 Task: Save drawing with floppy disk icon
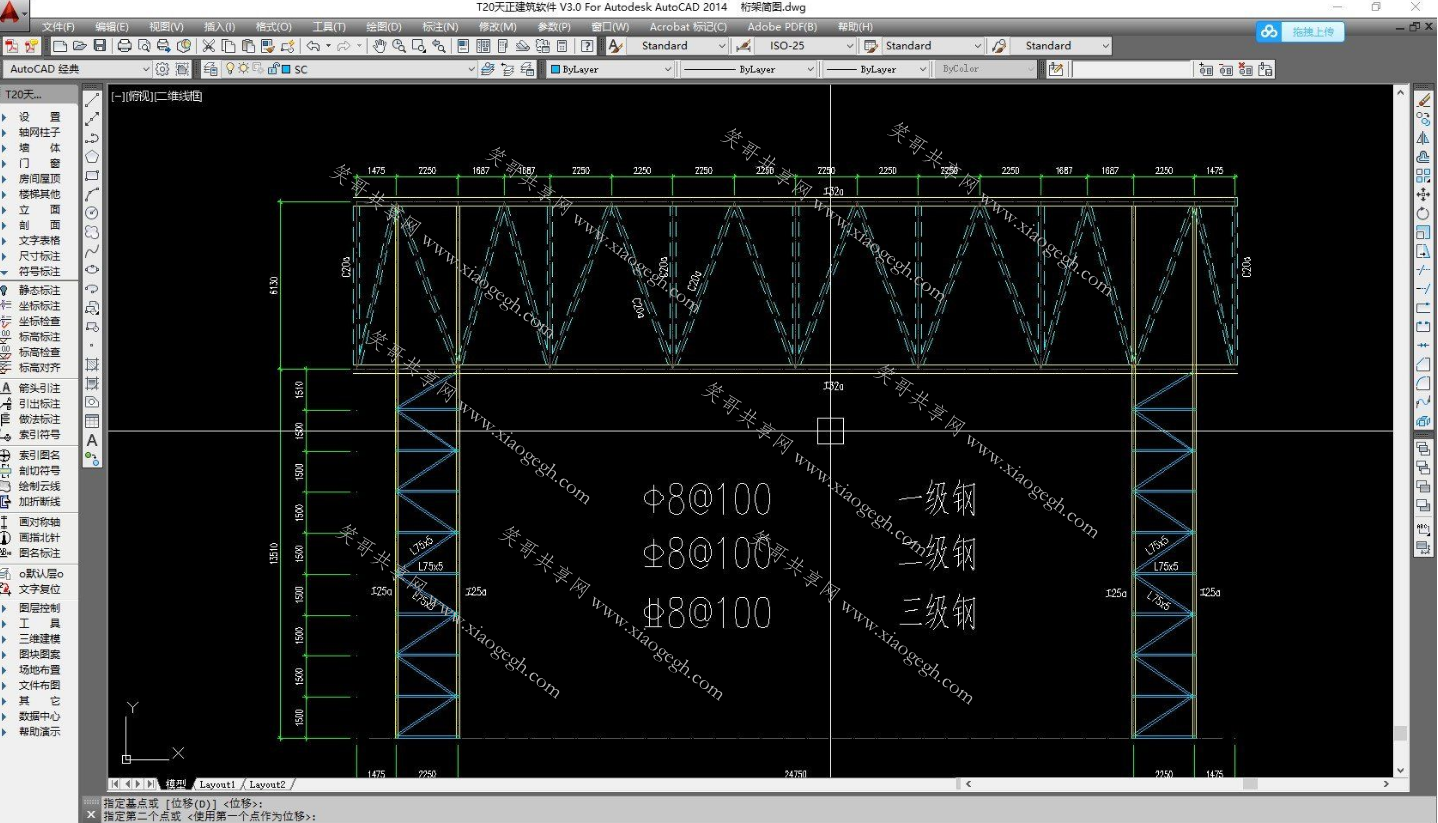click(100, 46)
